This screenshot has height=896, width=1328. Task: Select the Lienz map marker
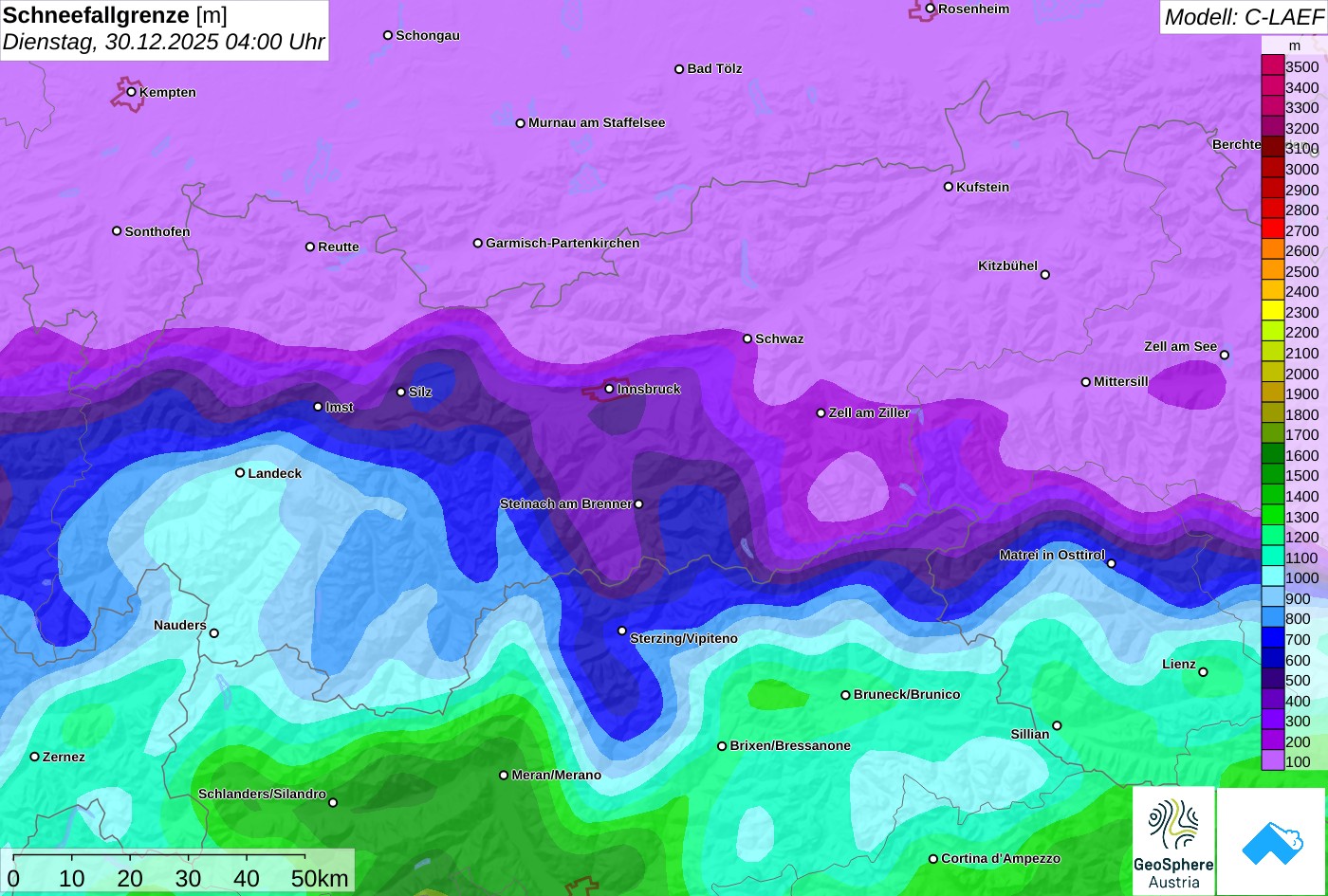pyautogui.click(x=1203, y=672)
